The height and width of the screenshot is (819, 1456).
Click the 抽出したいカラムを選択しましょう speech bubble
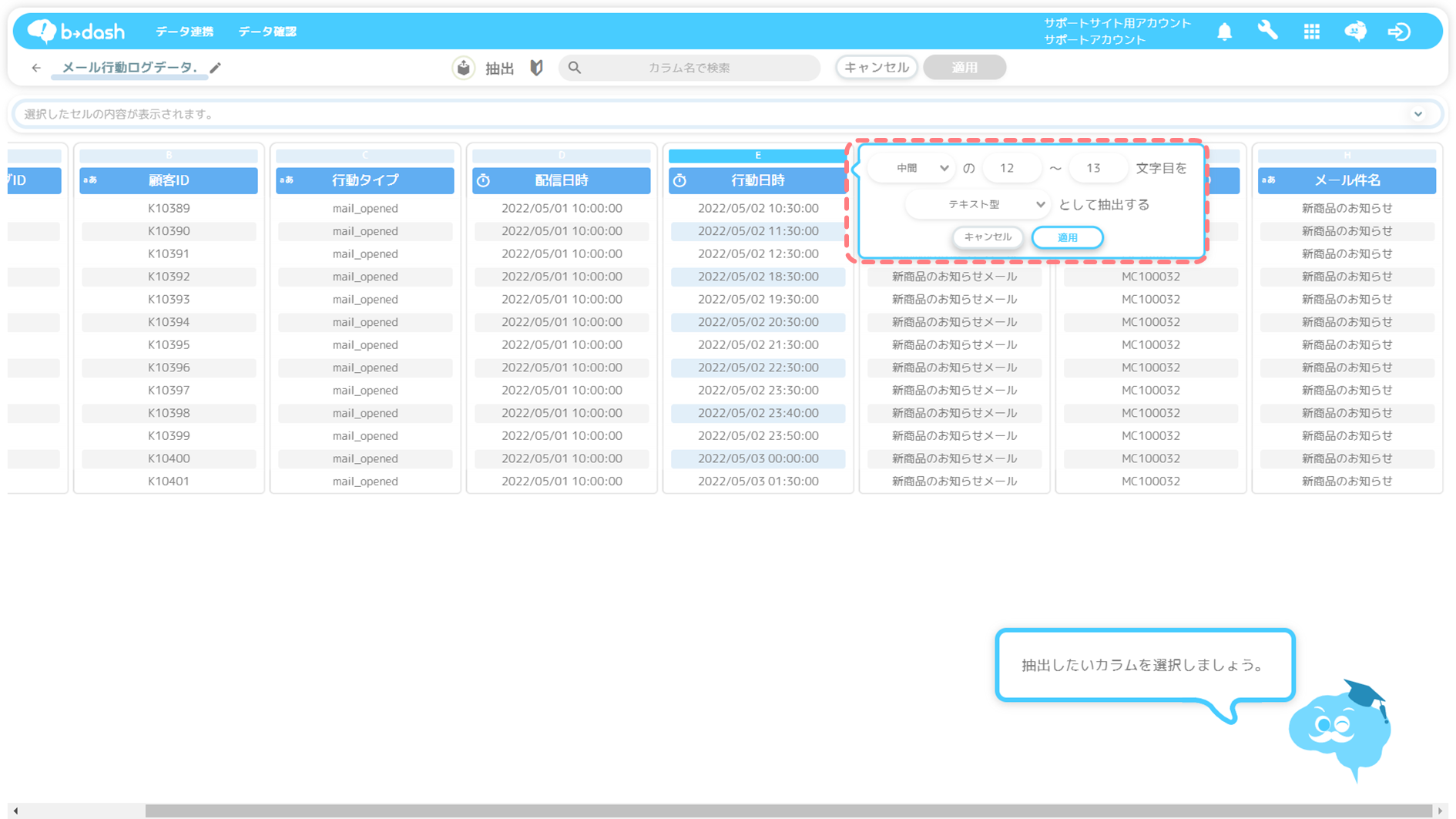pos(1145,665)
